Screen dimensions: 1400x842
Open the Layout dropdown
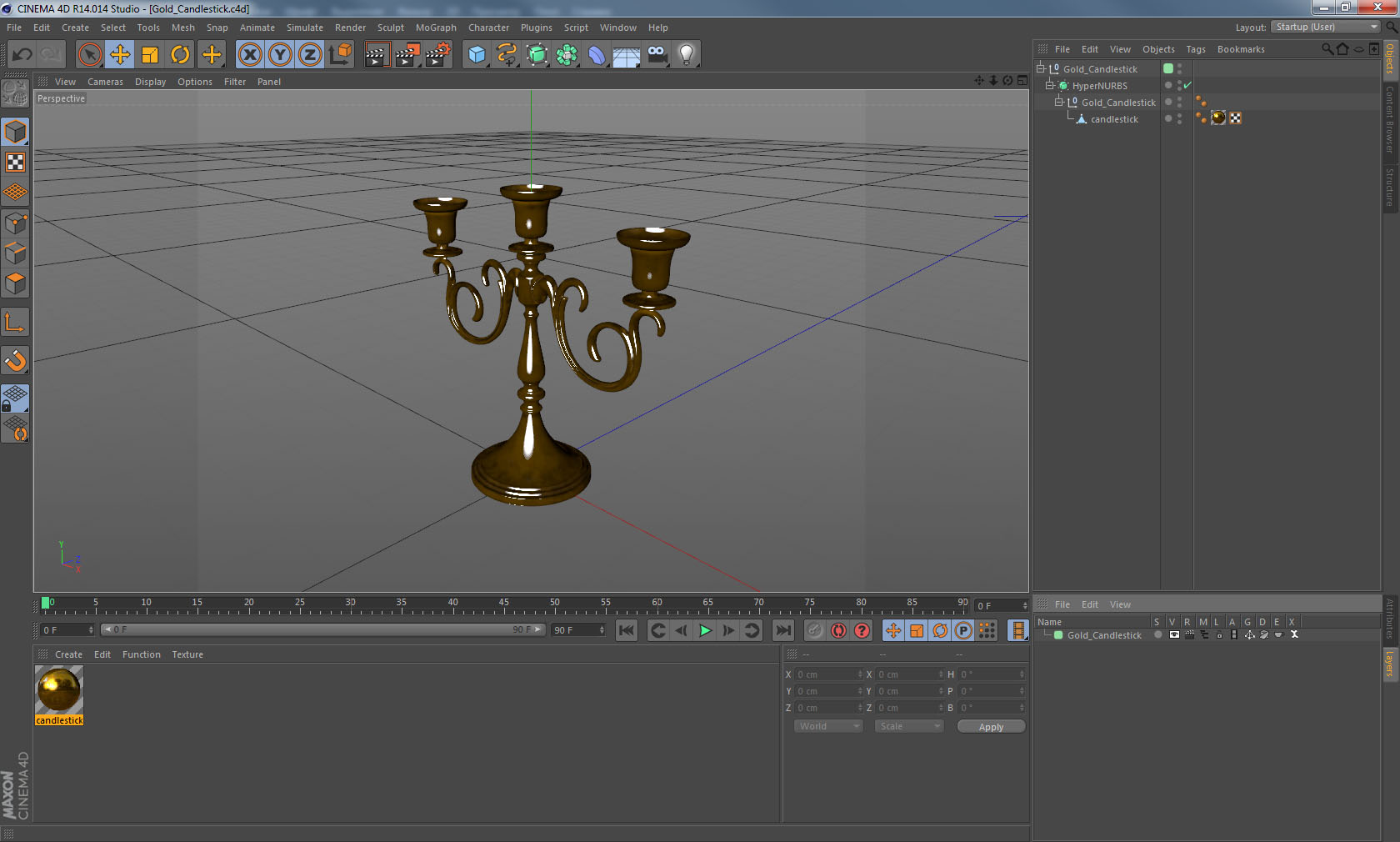(x=1326, y=27)
